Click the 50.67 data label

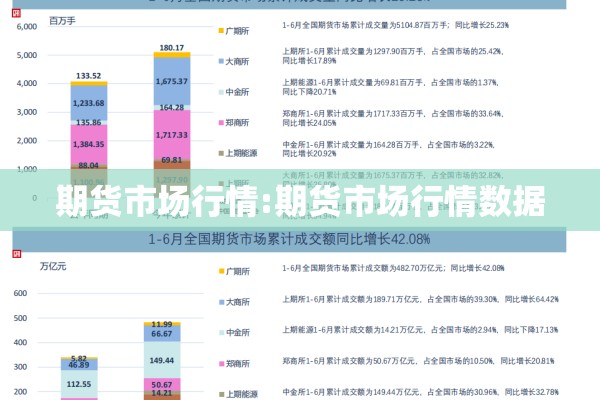162,385
